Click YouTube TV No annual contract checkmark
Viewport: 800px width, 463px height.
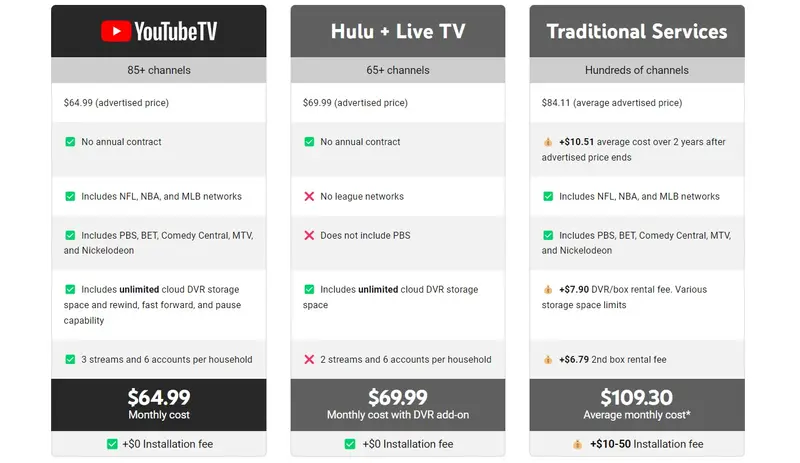click(70, 142)
